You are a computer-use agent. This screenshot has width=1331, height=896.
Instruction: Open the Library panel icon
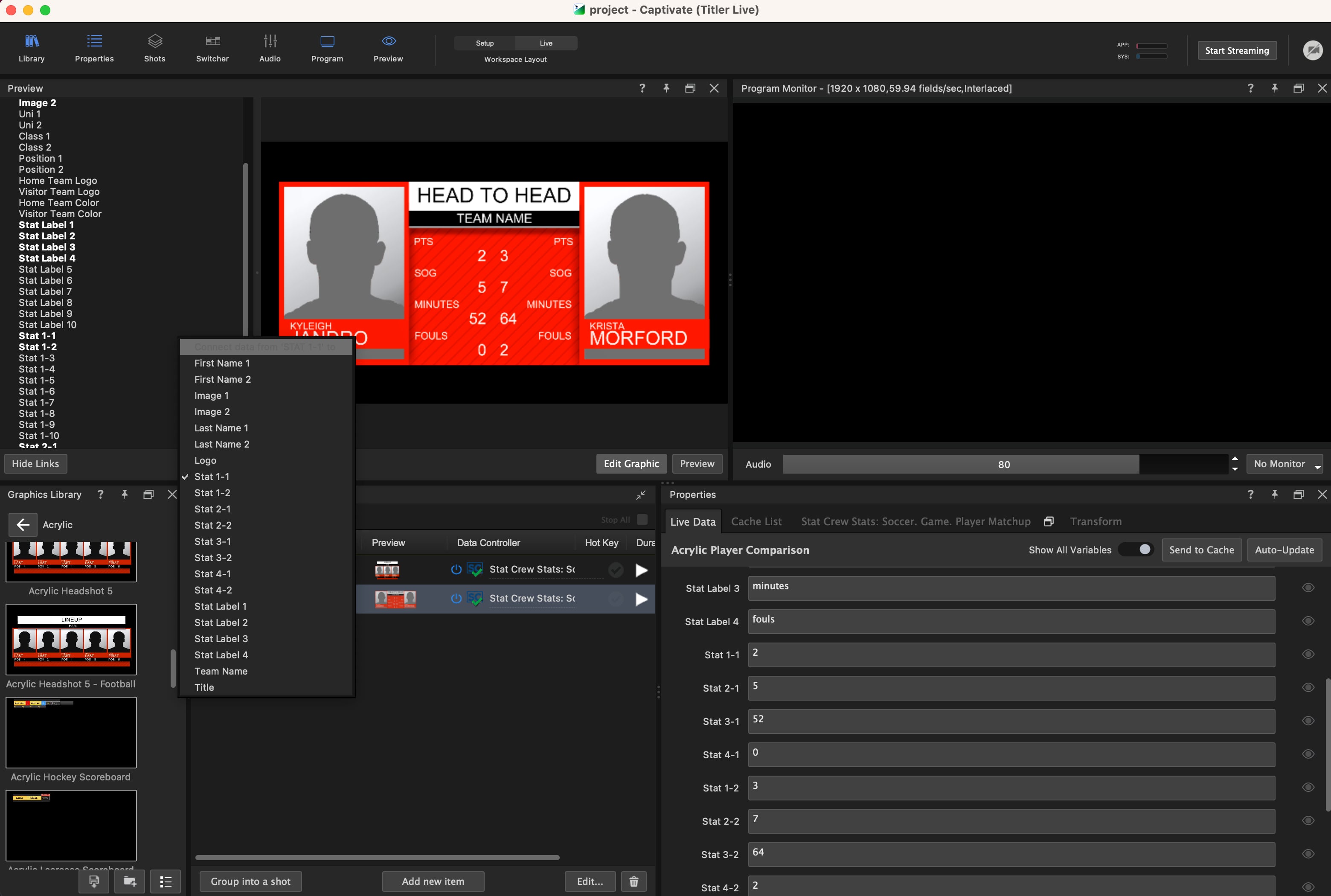pyautogui.click(x=32, y=48)
